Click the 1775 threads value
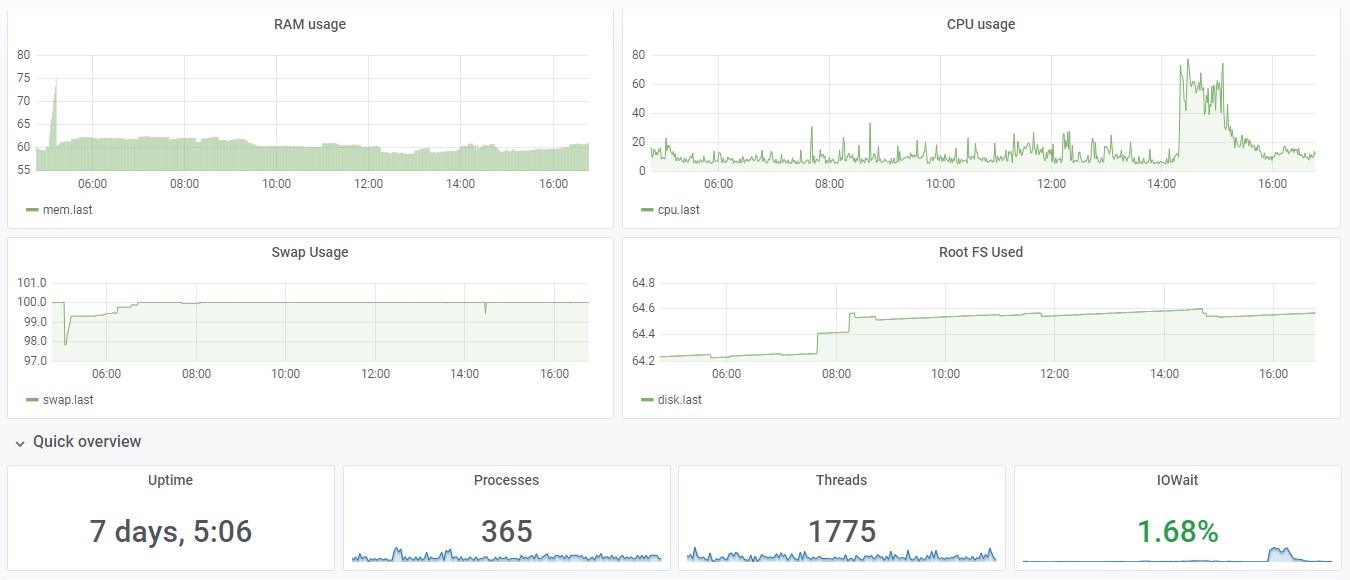 tap(841, 531)
